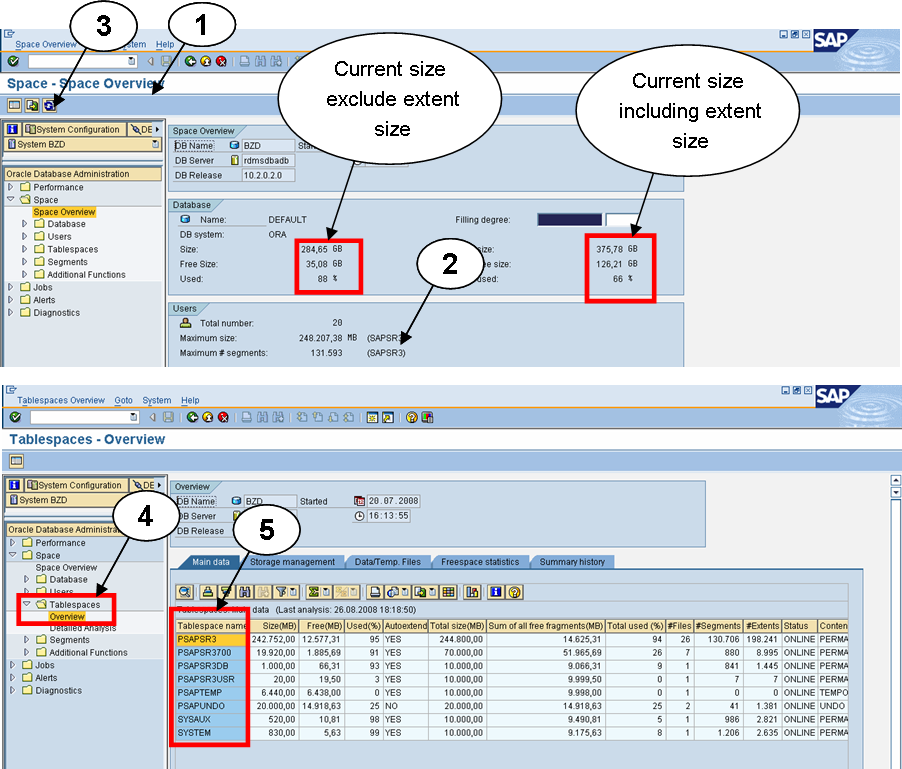Image resolution: width=902 pixels, height=769 pixels.
Task: Open Total dropdown arrow in table toolbar
Action: point(326,592)
